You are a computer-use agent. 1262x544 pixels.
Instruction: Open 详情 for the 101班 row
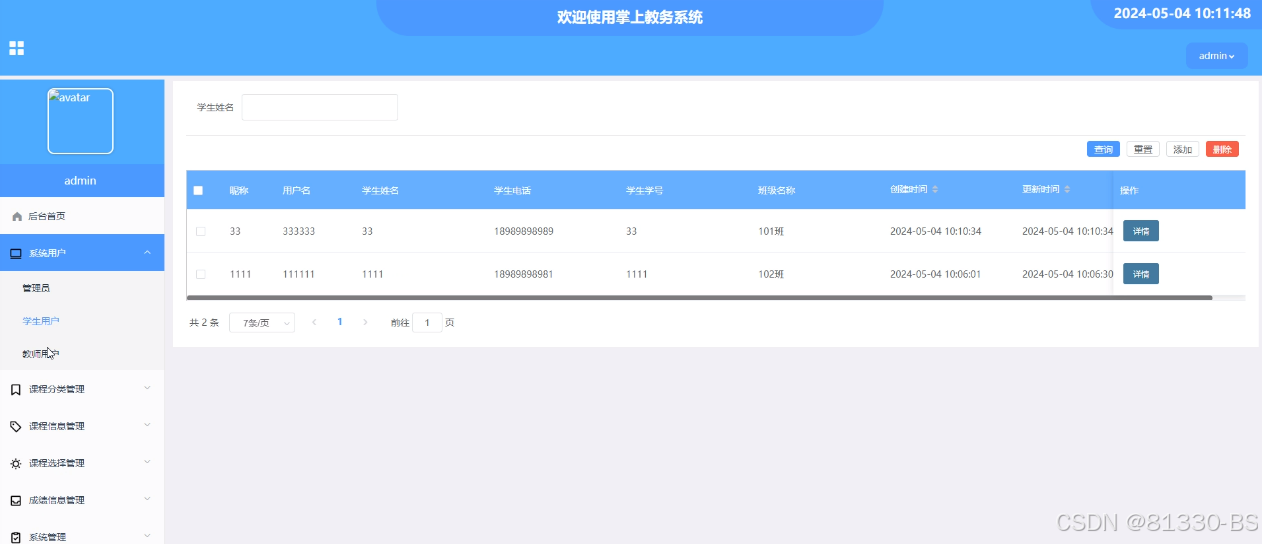point(1141,231)
